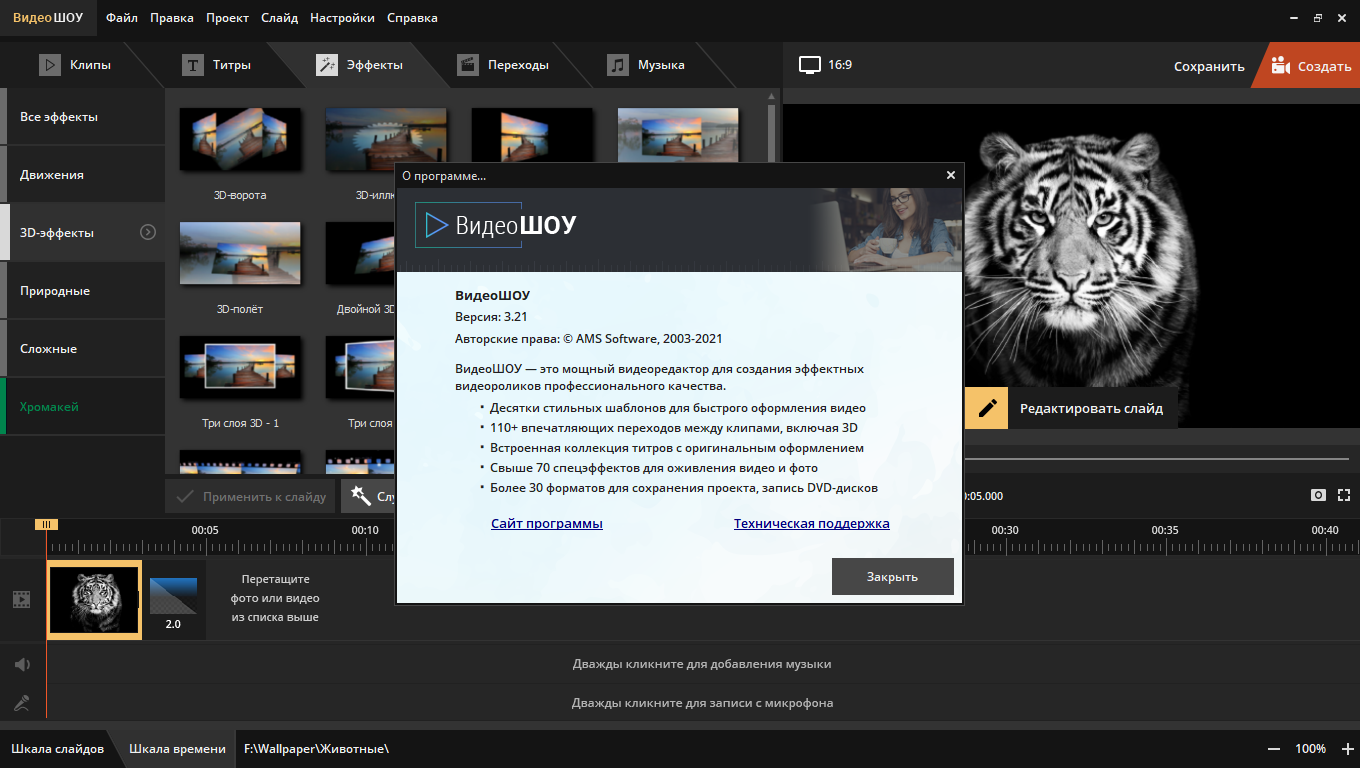The width and height of the screenshot is (1360, 768).
Task: Take a snapshot with camera icon
Action: 1319,495
